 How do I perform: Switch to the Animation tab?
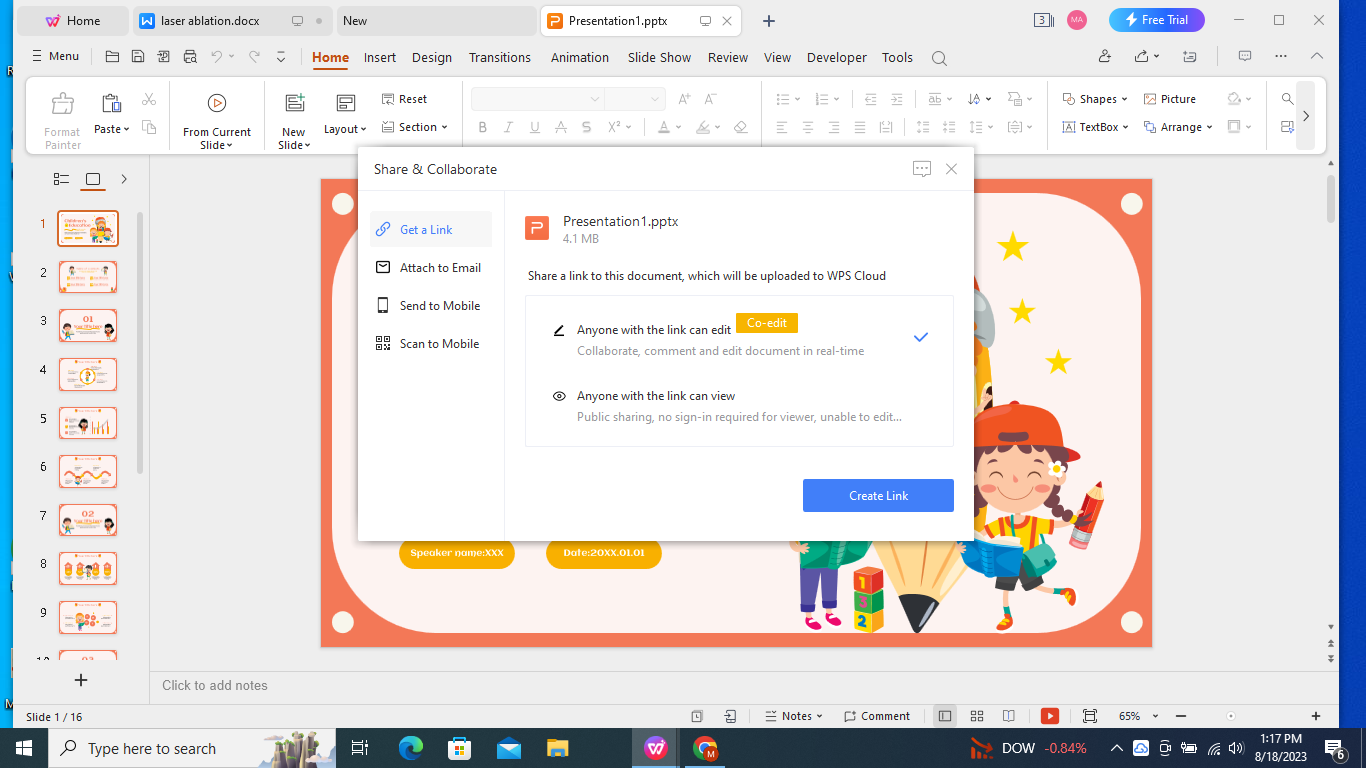pyautogui.click(x=579, y=57)
